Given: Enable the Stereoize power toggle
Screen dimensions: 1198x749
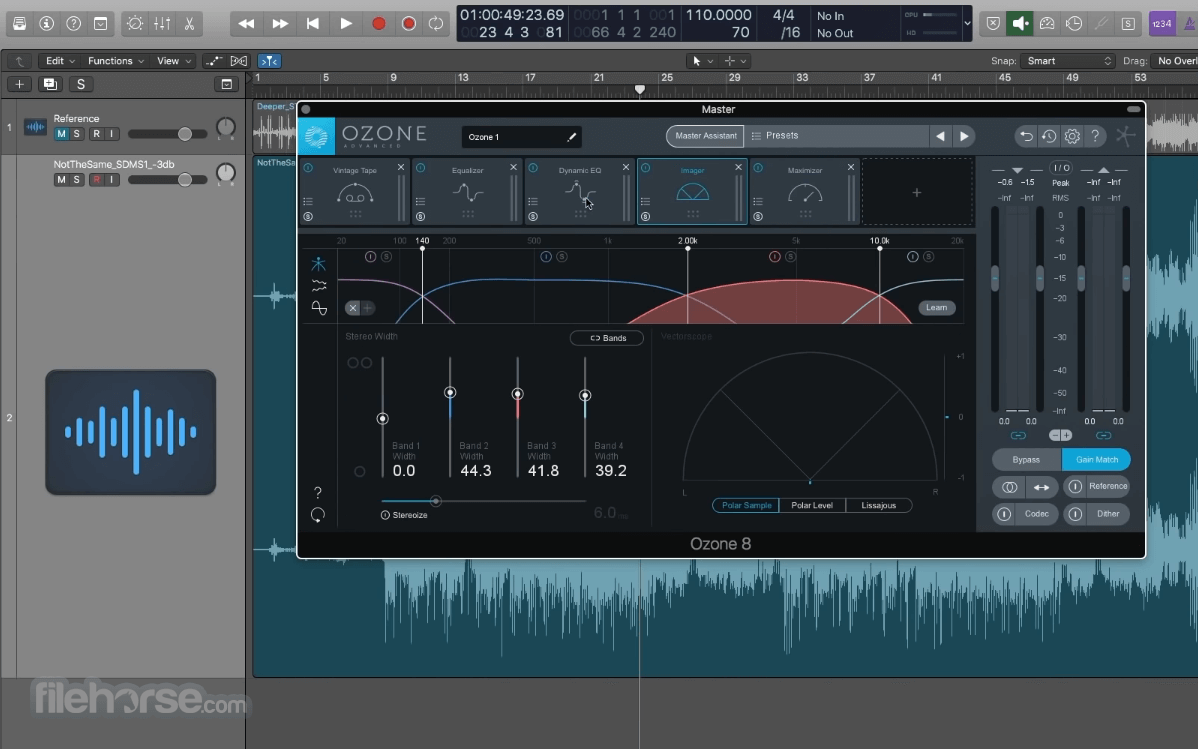Looking at the screenshot, I should click(385, 515).
